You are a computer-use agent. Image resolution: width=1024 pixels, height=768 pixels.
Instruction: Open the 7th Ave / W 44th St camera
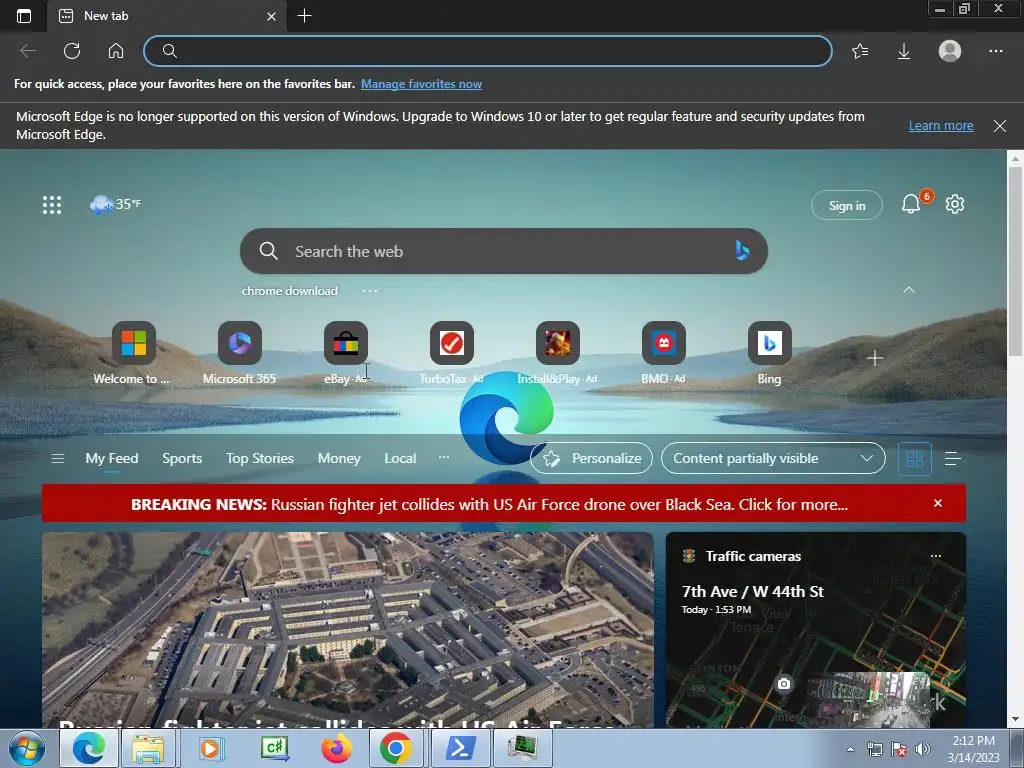[752, 592]
